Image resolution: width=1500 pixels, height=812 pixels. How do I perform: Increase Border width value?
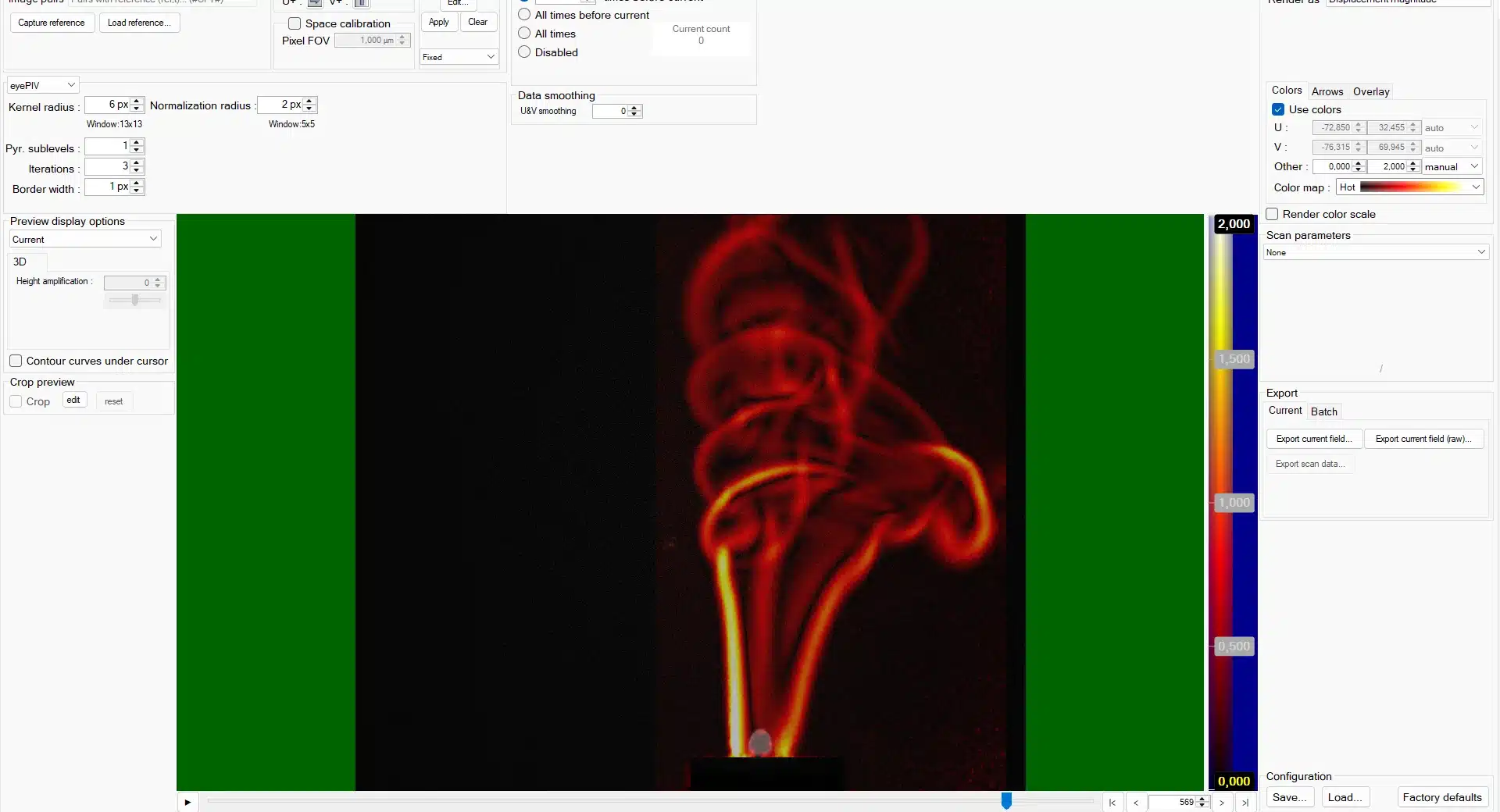[x=137, y=183]
